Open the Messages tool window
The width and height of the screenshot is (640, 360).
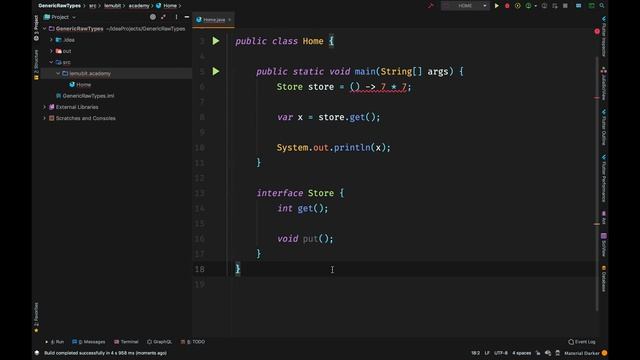89,342
